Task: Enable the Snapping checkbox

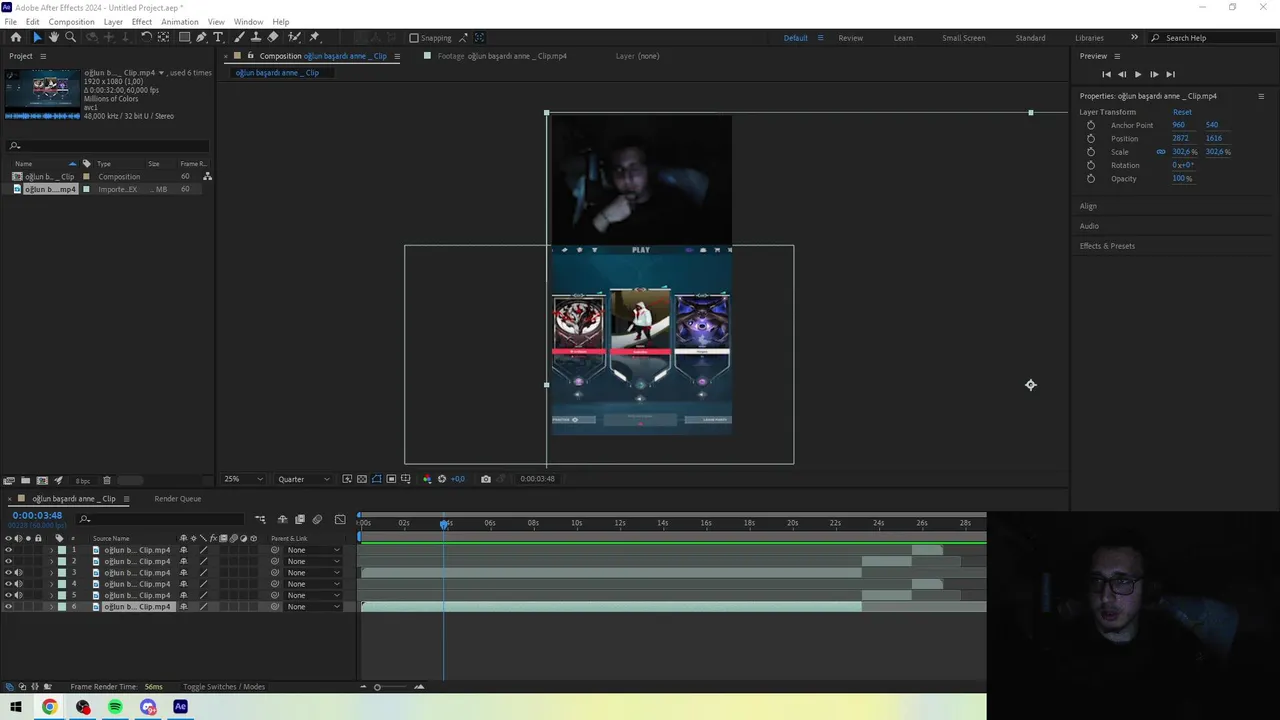Action: point(414,38)
